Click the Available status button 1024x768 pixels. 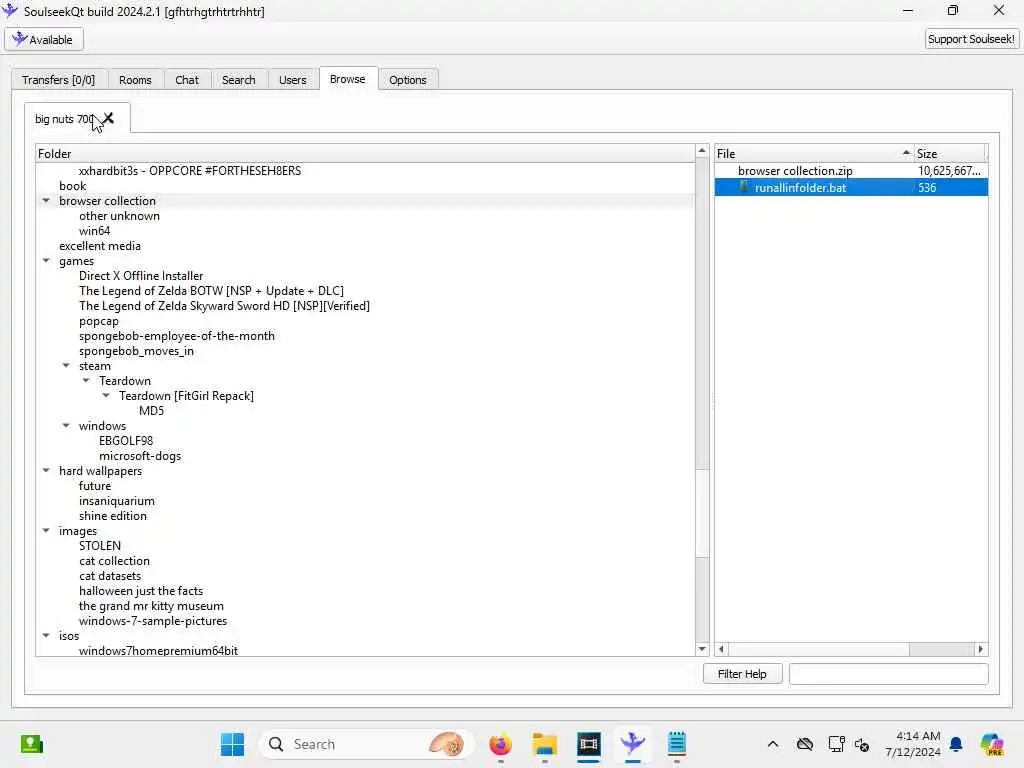44,39
